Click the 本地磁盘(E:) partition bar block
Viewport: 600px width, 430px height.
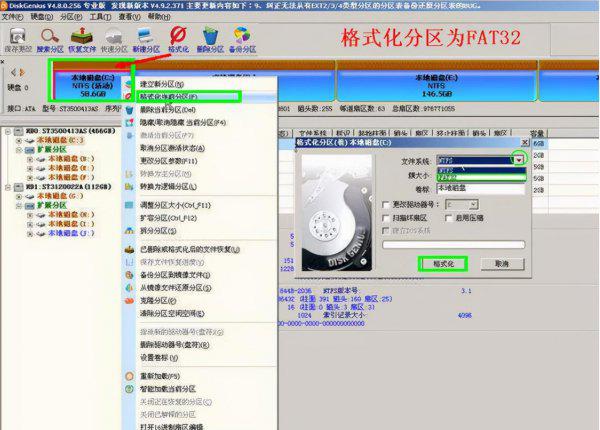coord(435,82)
